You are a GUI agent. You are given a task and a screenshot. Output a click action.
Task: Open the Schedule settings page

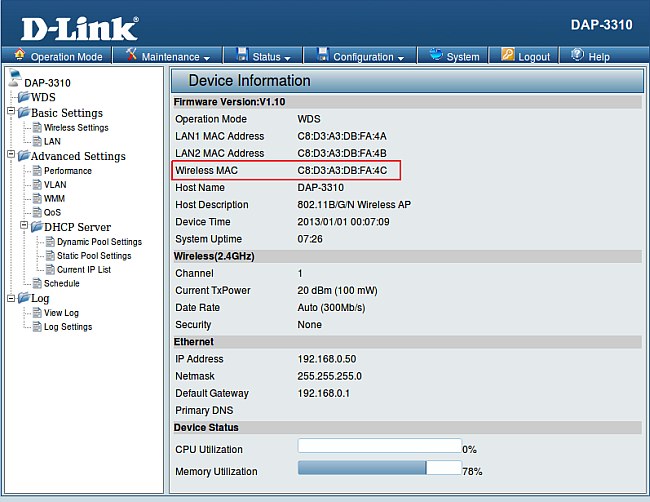coord(61,284)
